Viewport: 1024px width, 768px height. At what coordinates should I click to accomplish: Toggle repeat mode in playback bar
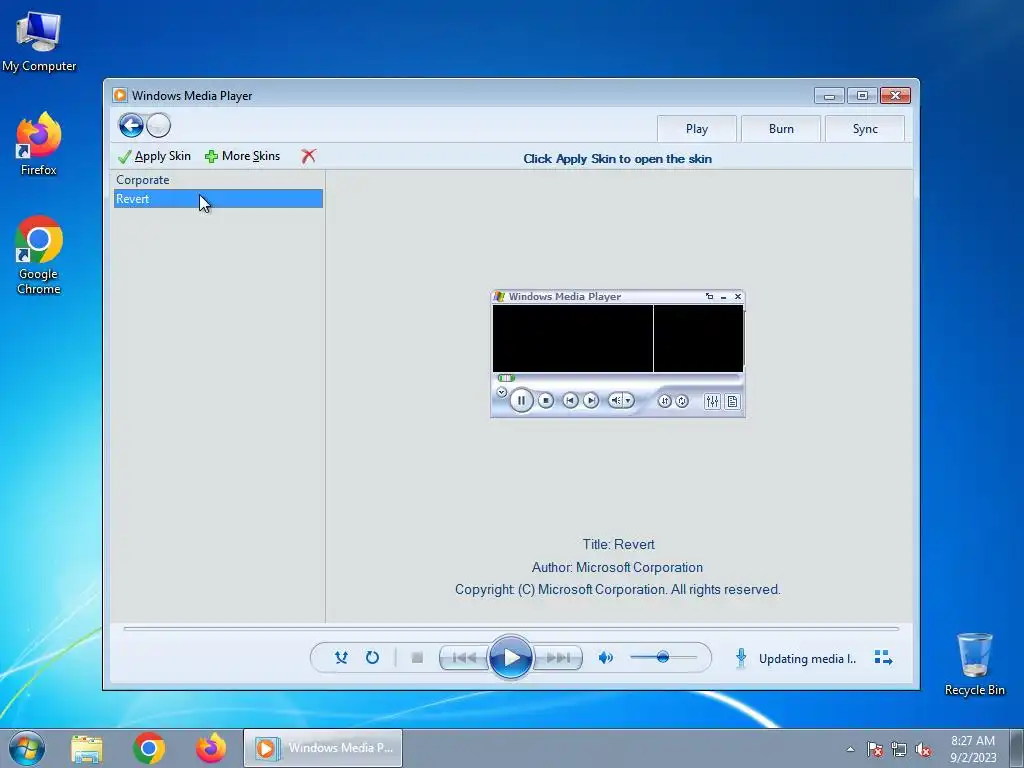(372, 658)
